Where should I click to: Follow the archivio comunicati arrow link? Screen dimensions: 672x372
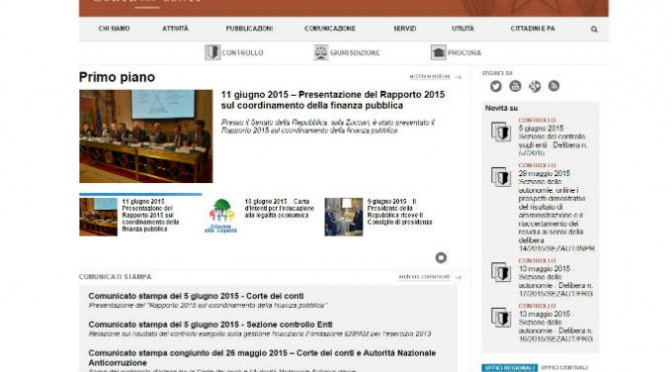click(x=429, y=277)
